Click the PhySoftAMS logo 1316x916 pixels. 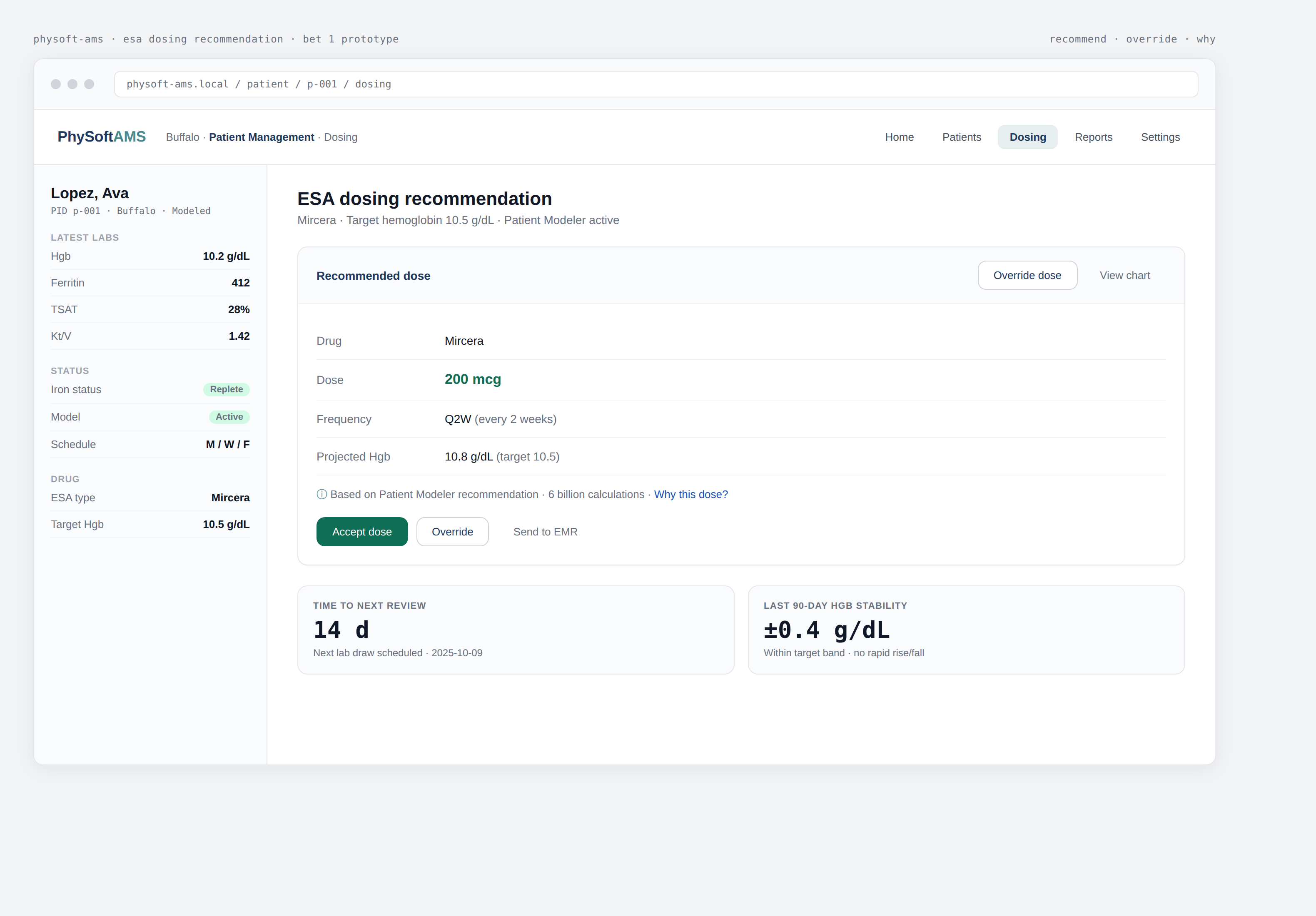102,137
